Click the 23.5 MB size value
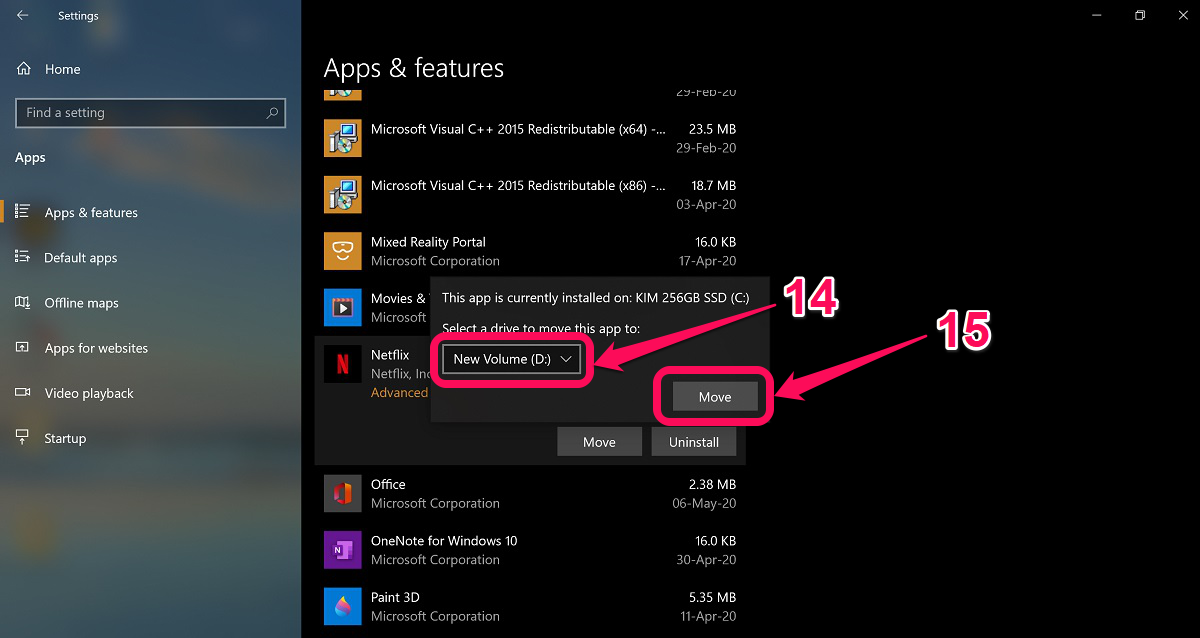Viewport: 1200px width, 638px height. click(712, 129)
